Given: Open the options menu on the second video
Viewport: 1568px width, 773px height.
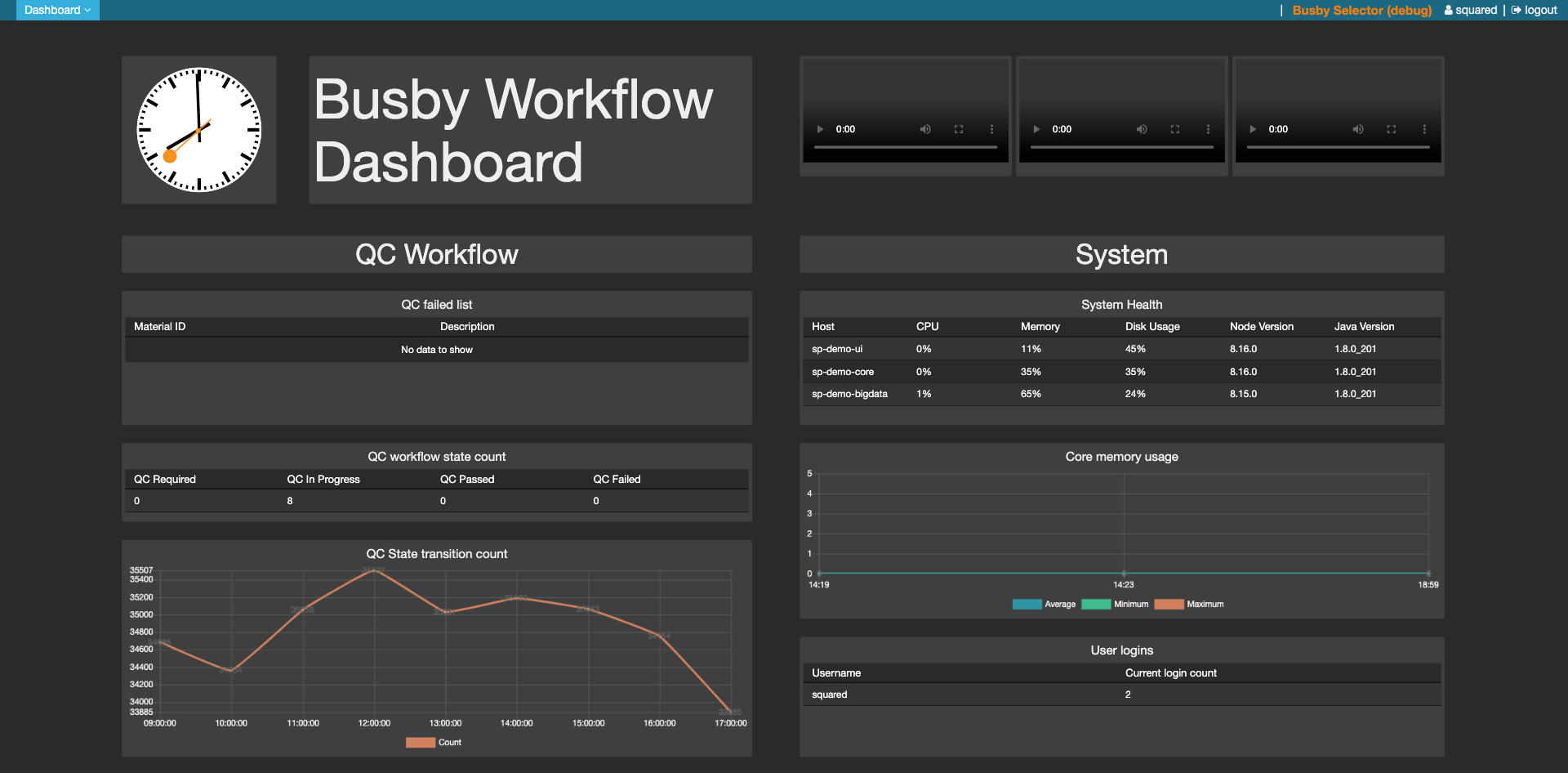Looking at the screenshot, I should pos(1209,129).
